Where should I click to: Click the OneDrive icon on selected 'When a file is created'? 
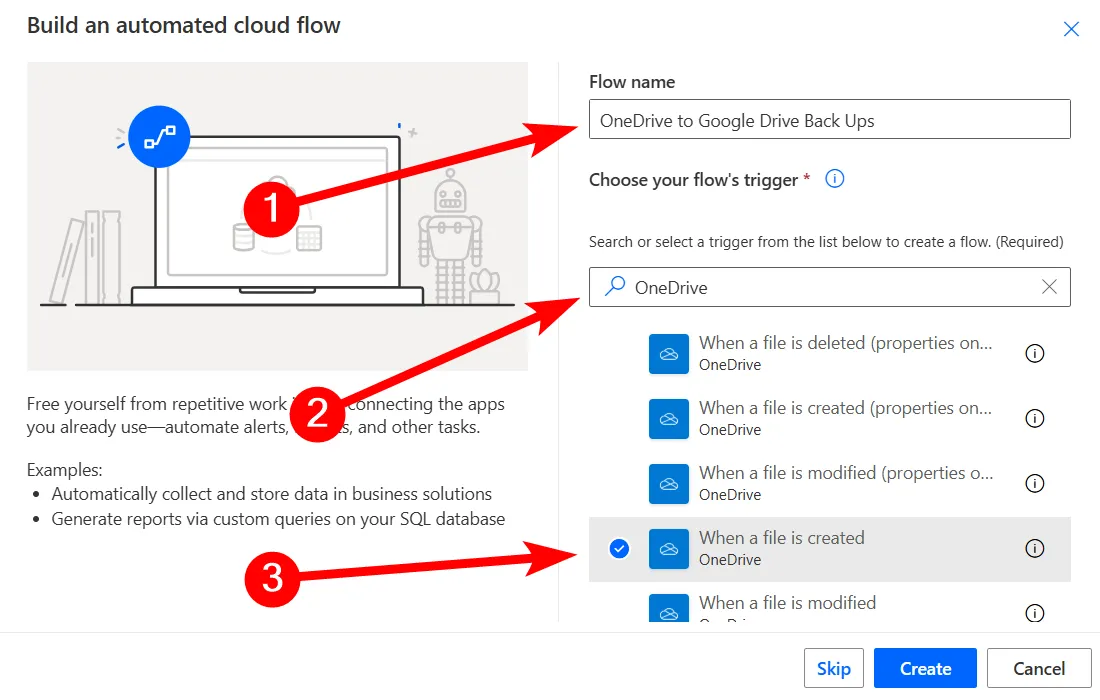[x=669, y=549]
